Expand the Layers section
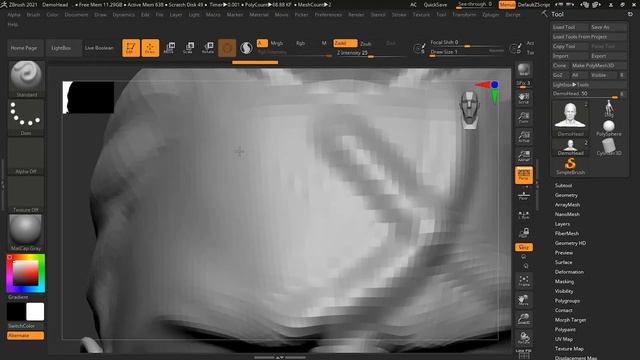Image resolution: width=640 pixels, height=360 pixels. point(562,224)
